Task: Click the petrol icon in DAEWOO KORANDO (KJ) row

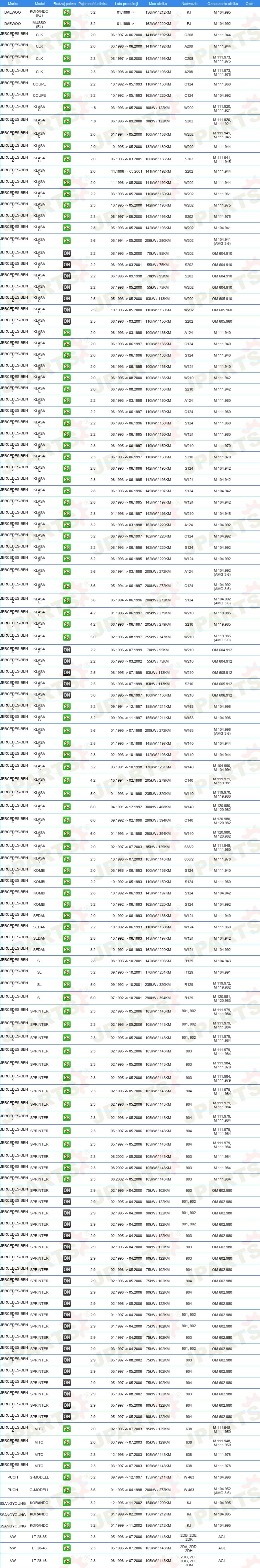Action: tap(66, 12)
